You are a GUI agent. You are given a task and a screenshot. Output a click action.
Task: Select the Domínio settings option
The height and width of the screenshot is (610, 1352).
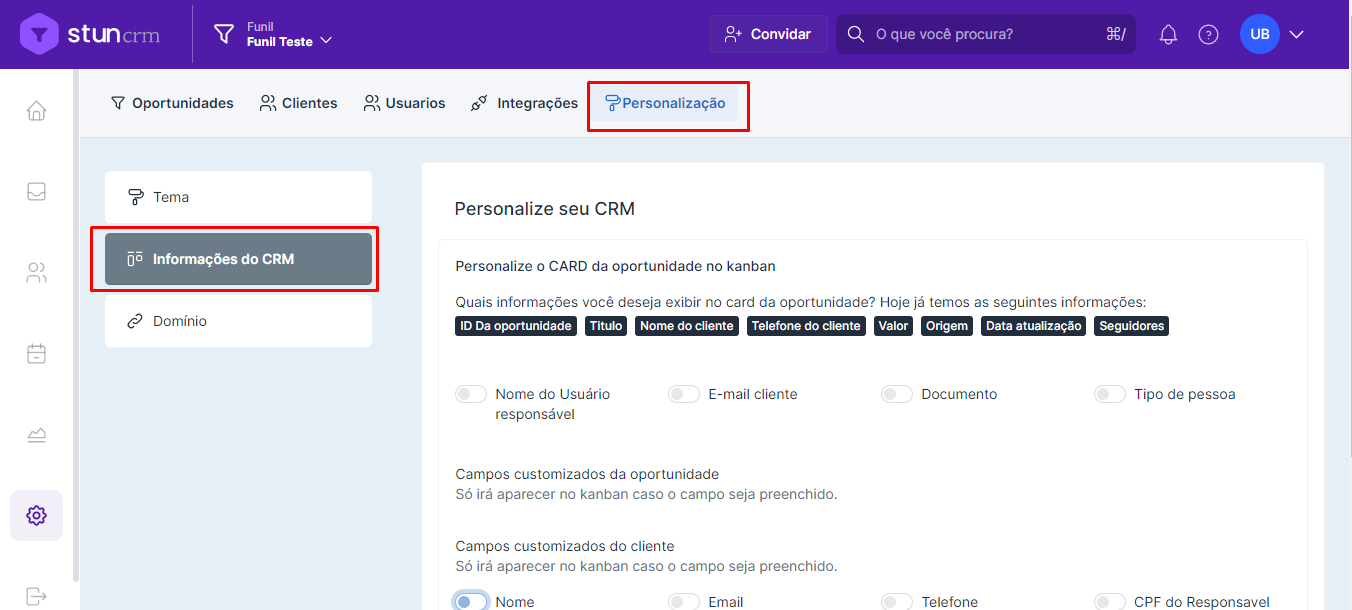[238, 321]
